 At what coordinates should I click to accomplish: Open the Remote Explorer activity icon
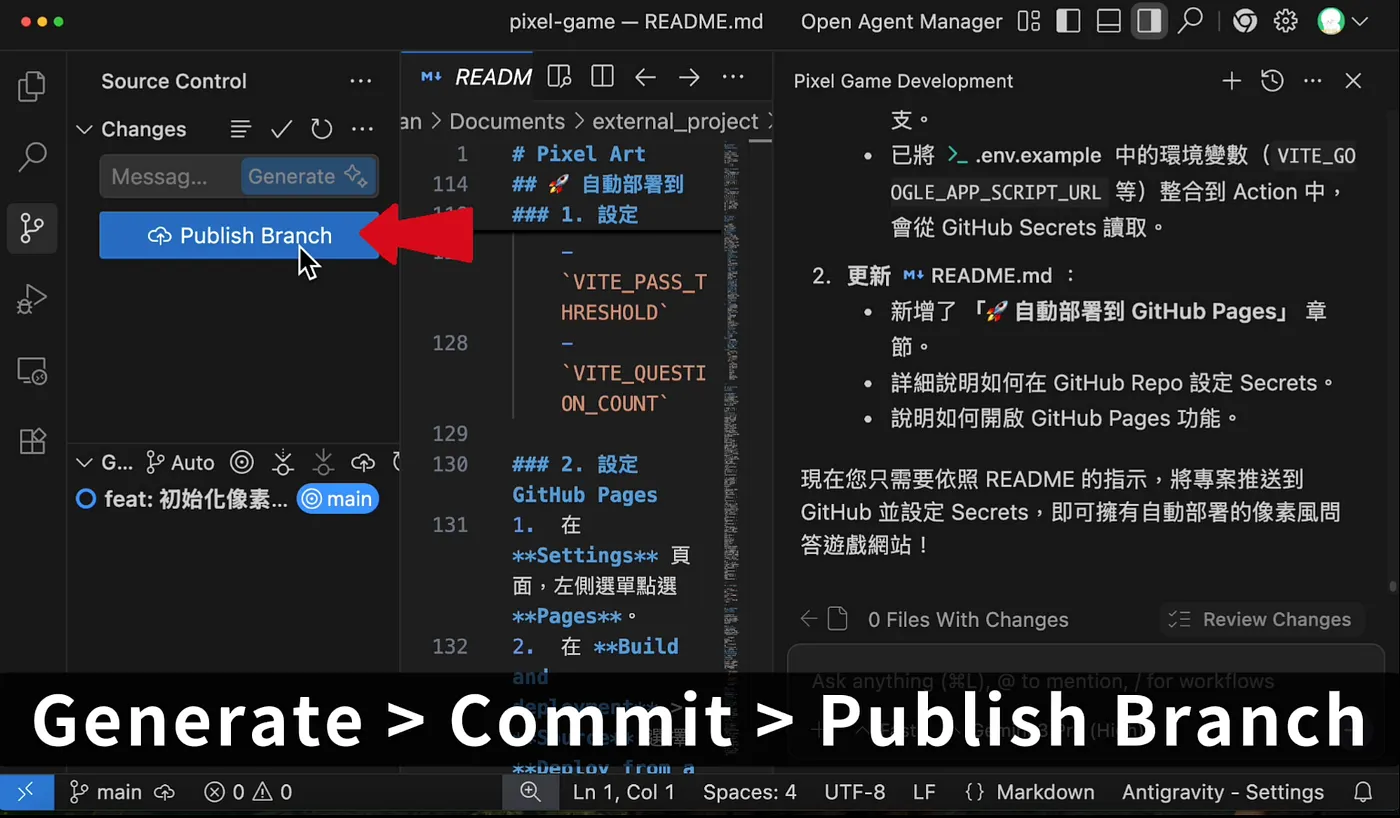(x=32, y=371)
